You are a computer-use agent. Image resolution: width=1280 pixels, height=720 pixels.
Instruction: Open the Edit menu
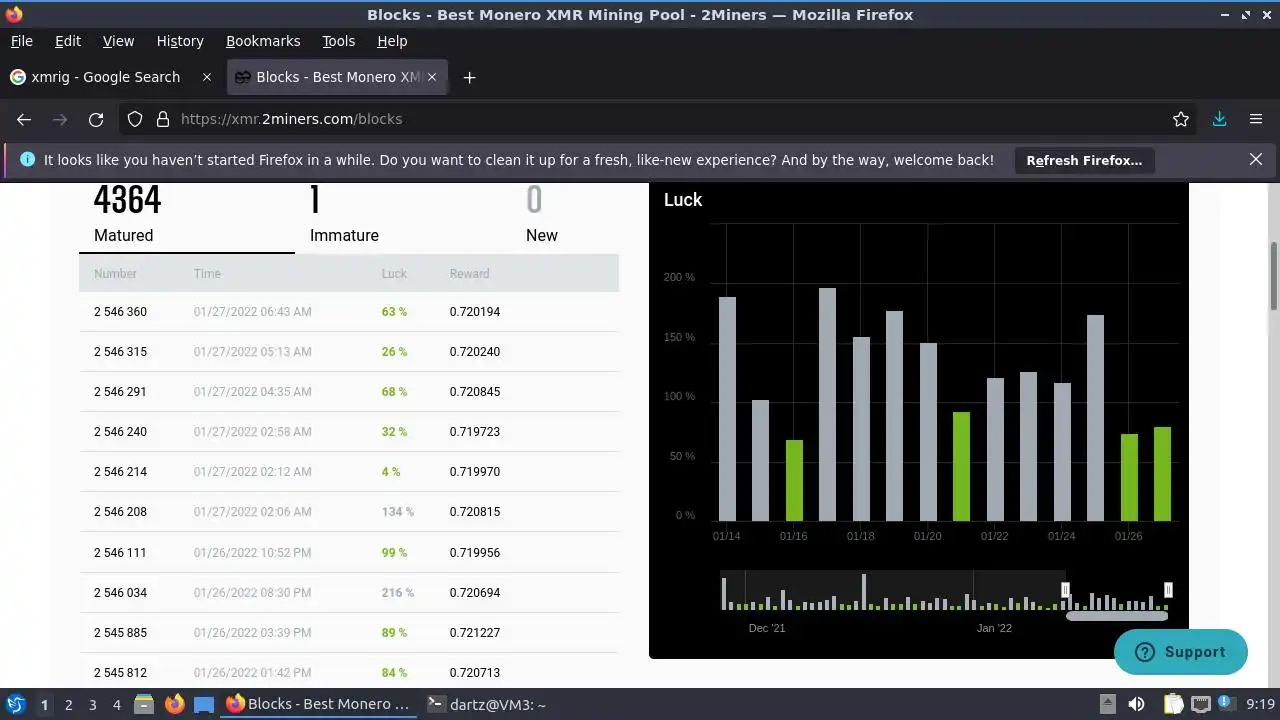click(x=68, y=41)
